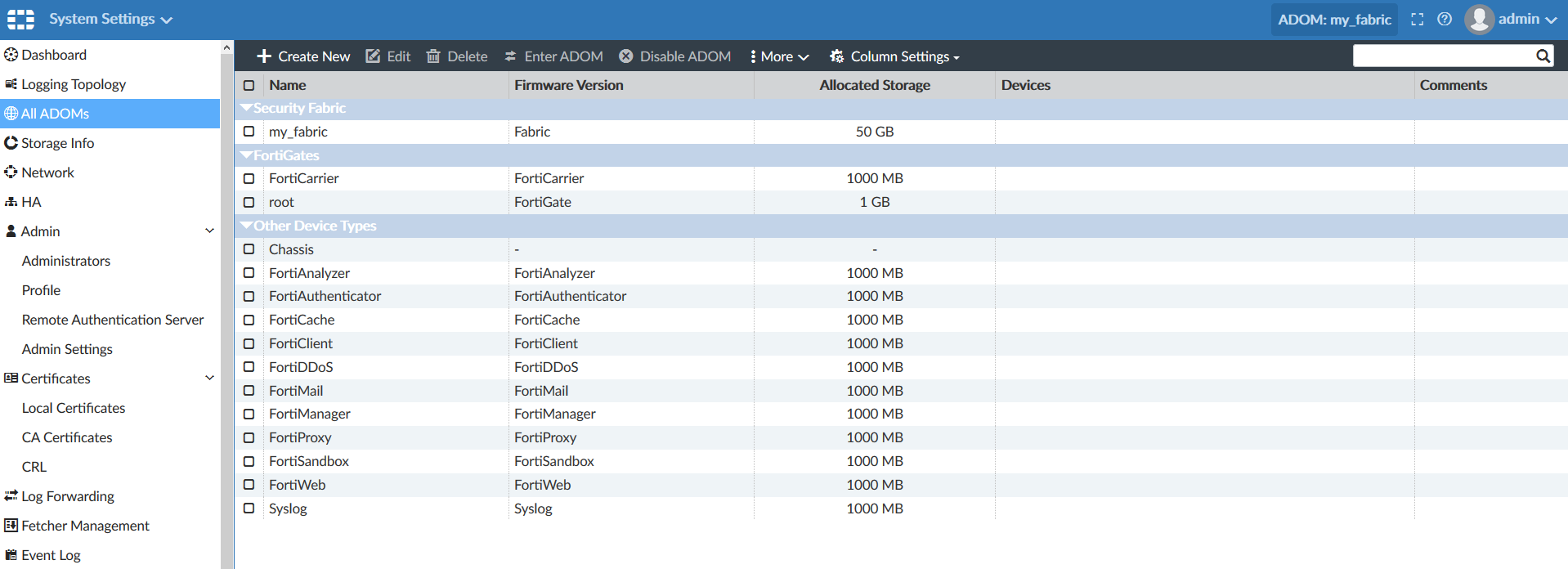The image size is (1568, 569).
Task: Click the Disable ADOM icon
Action: (626, 56)
